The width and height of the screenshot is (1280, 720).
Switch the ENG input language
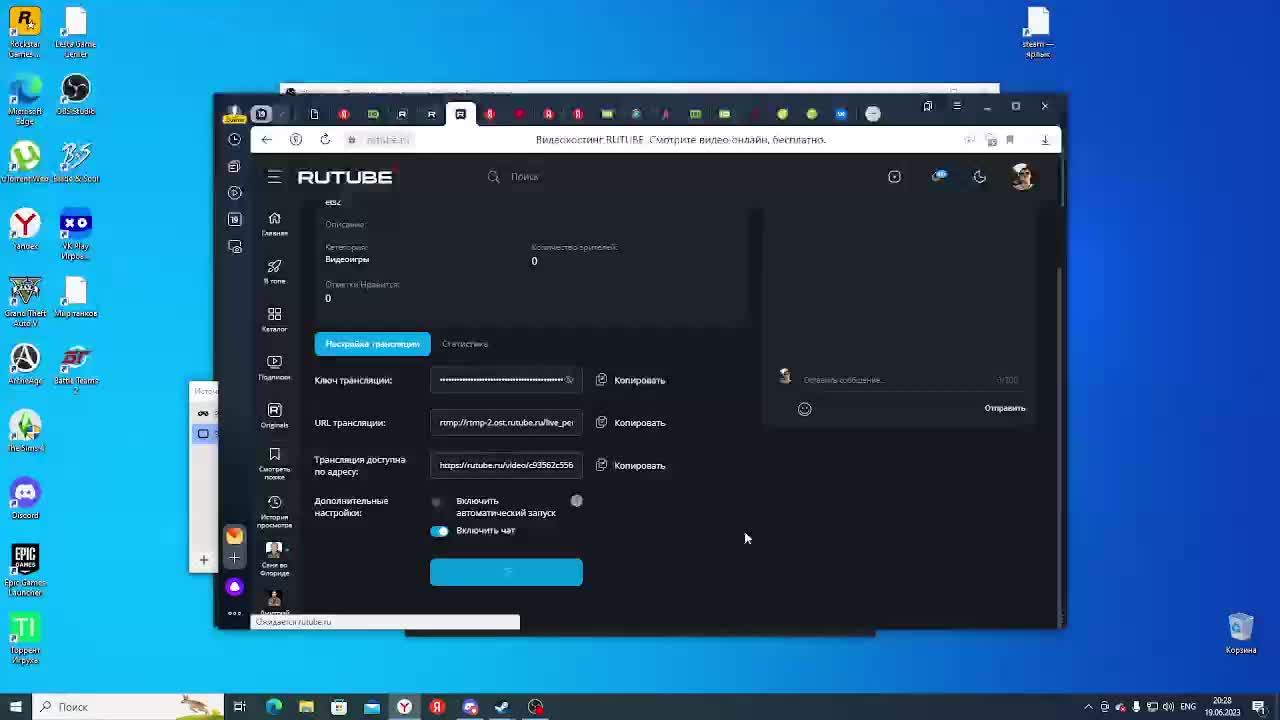click(x=1188, y=707)
